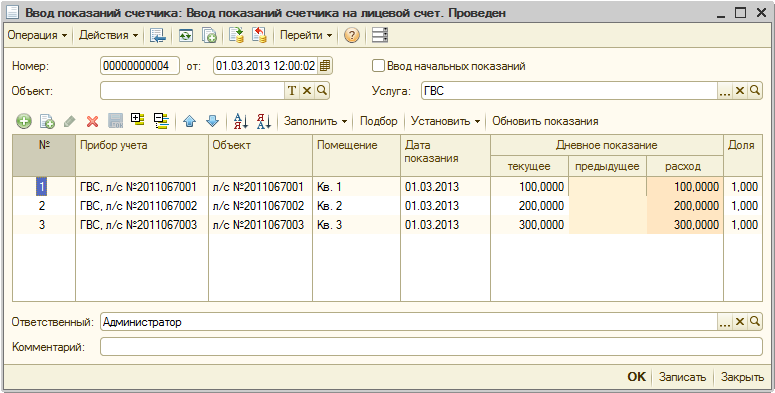Move the row down with blue arrow
The height and width of the screenshot is (393, 775).
(x=212, y=121)
